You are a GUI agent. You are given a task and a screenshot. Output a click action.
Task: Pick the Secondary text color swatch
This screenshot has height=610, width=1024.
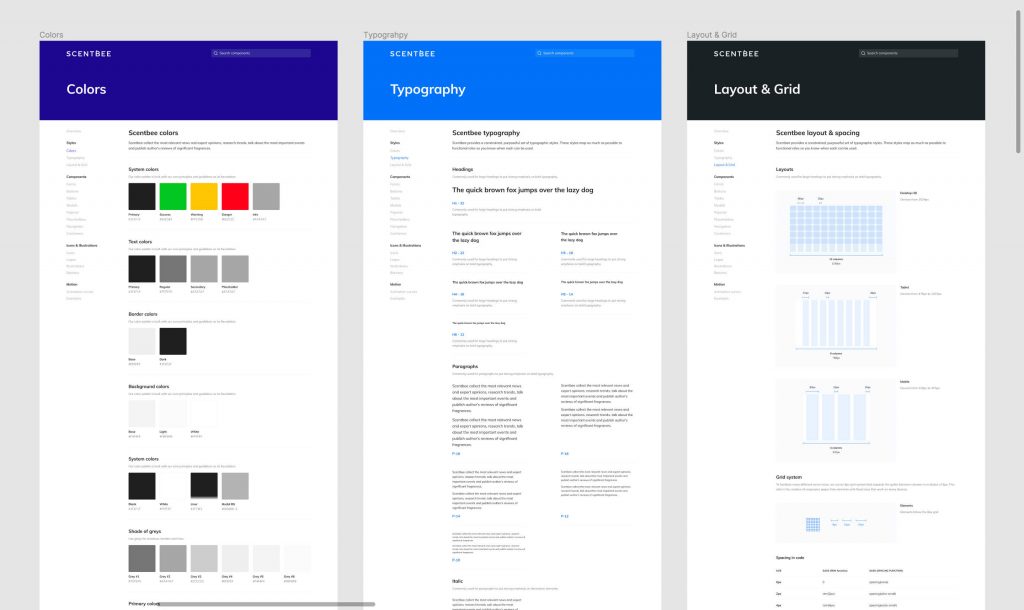(x=204, y=269)
